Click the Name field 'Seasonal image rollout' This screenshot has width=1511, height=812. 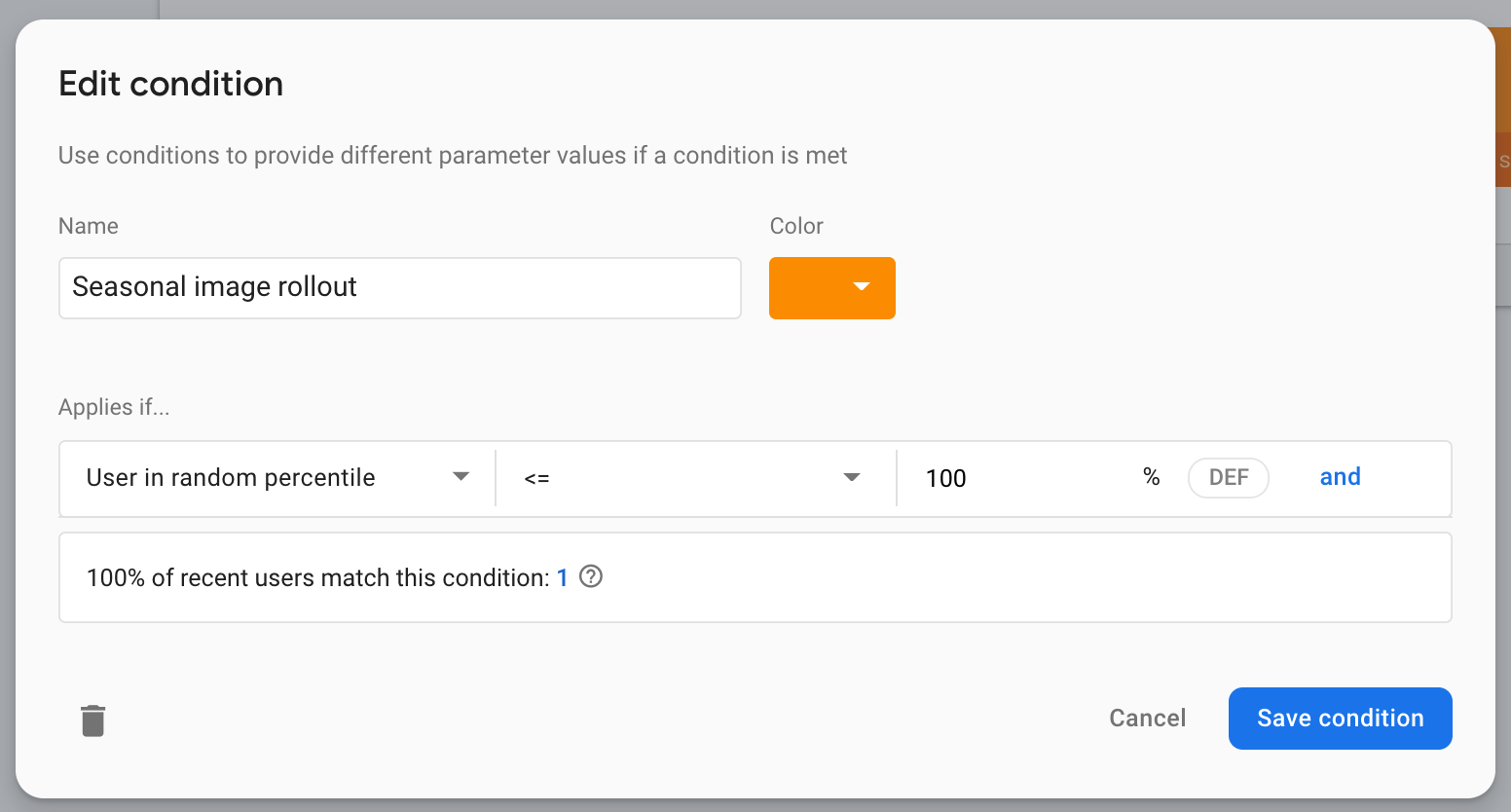399,288
